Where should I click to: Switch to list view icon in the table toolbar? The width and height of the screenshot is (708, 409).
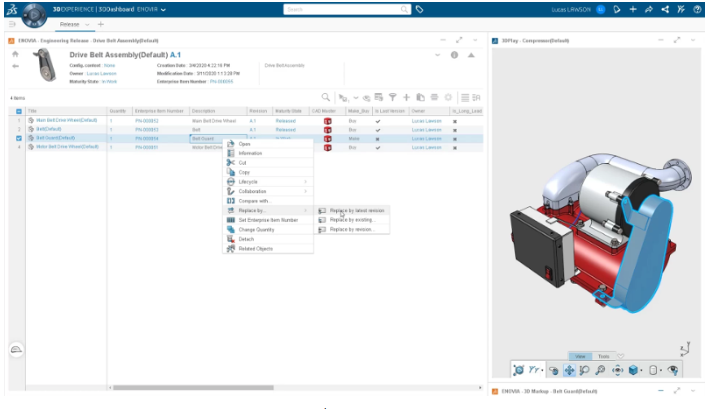(465, 98)
